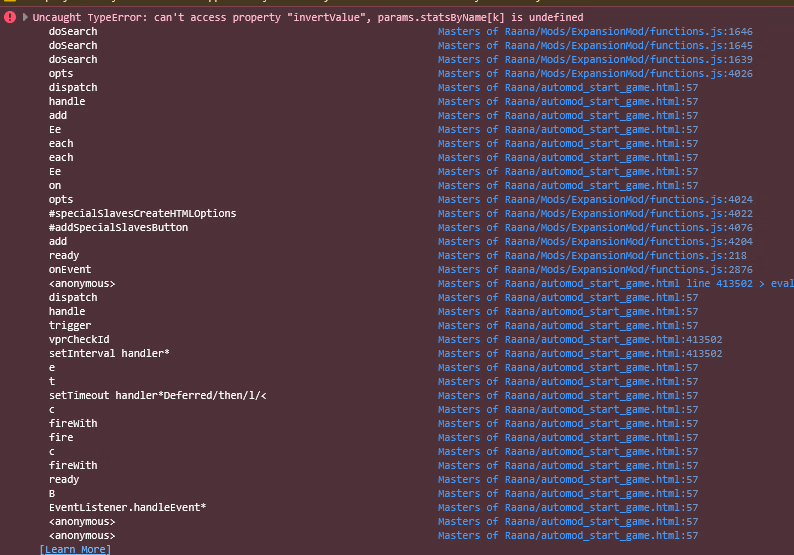Screen dimensions: 794x555
Task: Click the red error icon
Action: [9, 17]
